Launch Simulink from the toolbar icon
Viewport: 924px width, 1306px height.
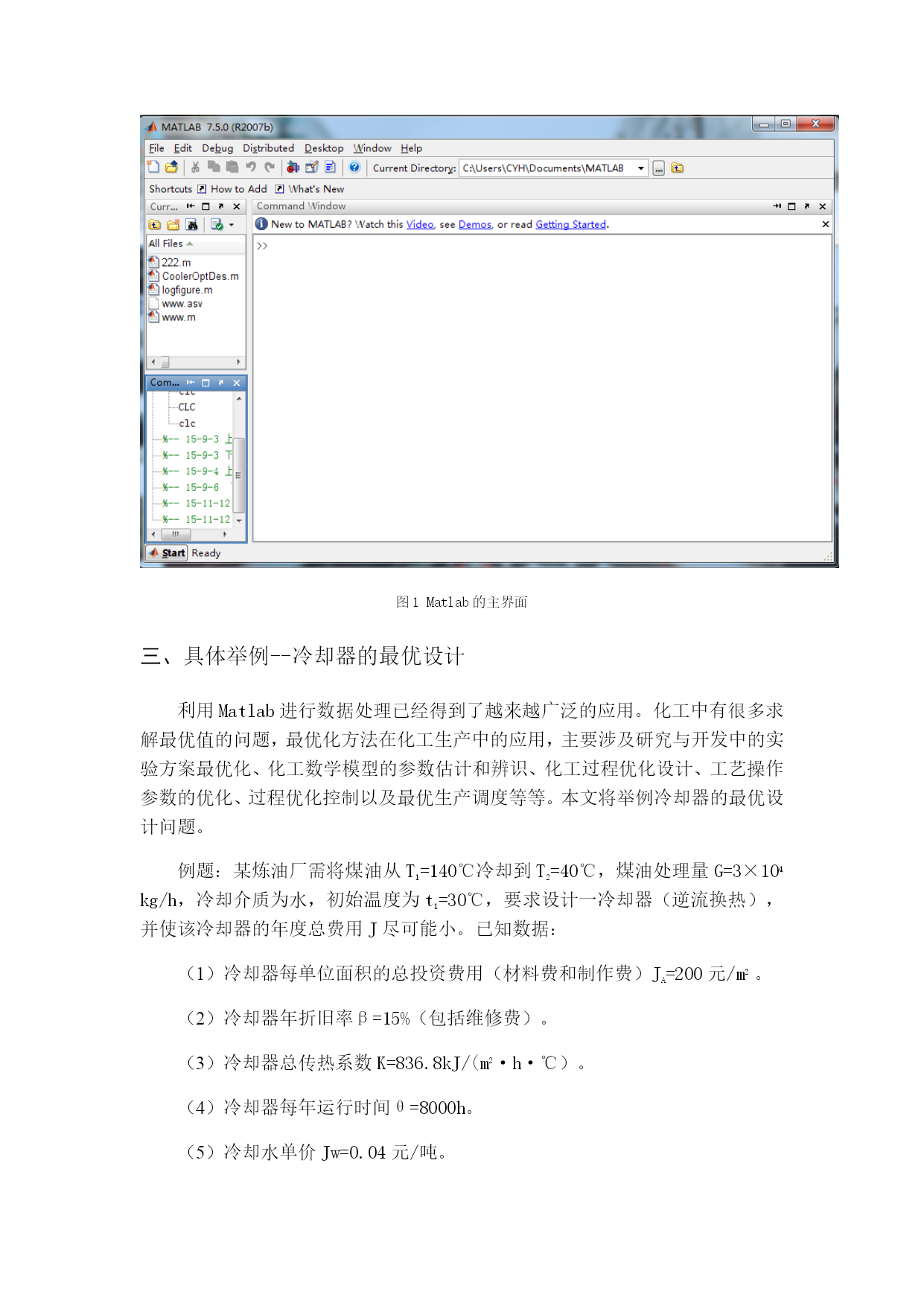click(x=293, y=167)
